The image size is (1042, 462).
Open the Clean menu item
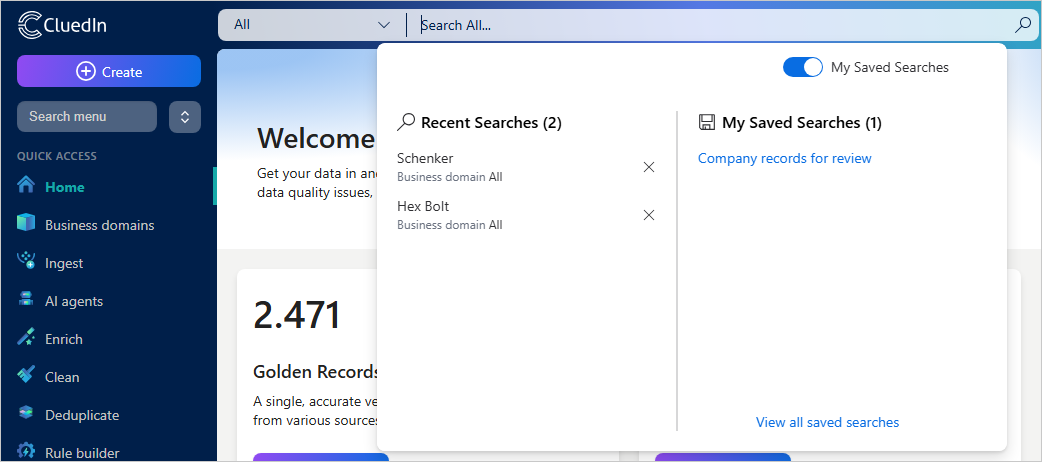108,376
